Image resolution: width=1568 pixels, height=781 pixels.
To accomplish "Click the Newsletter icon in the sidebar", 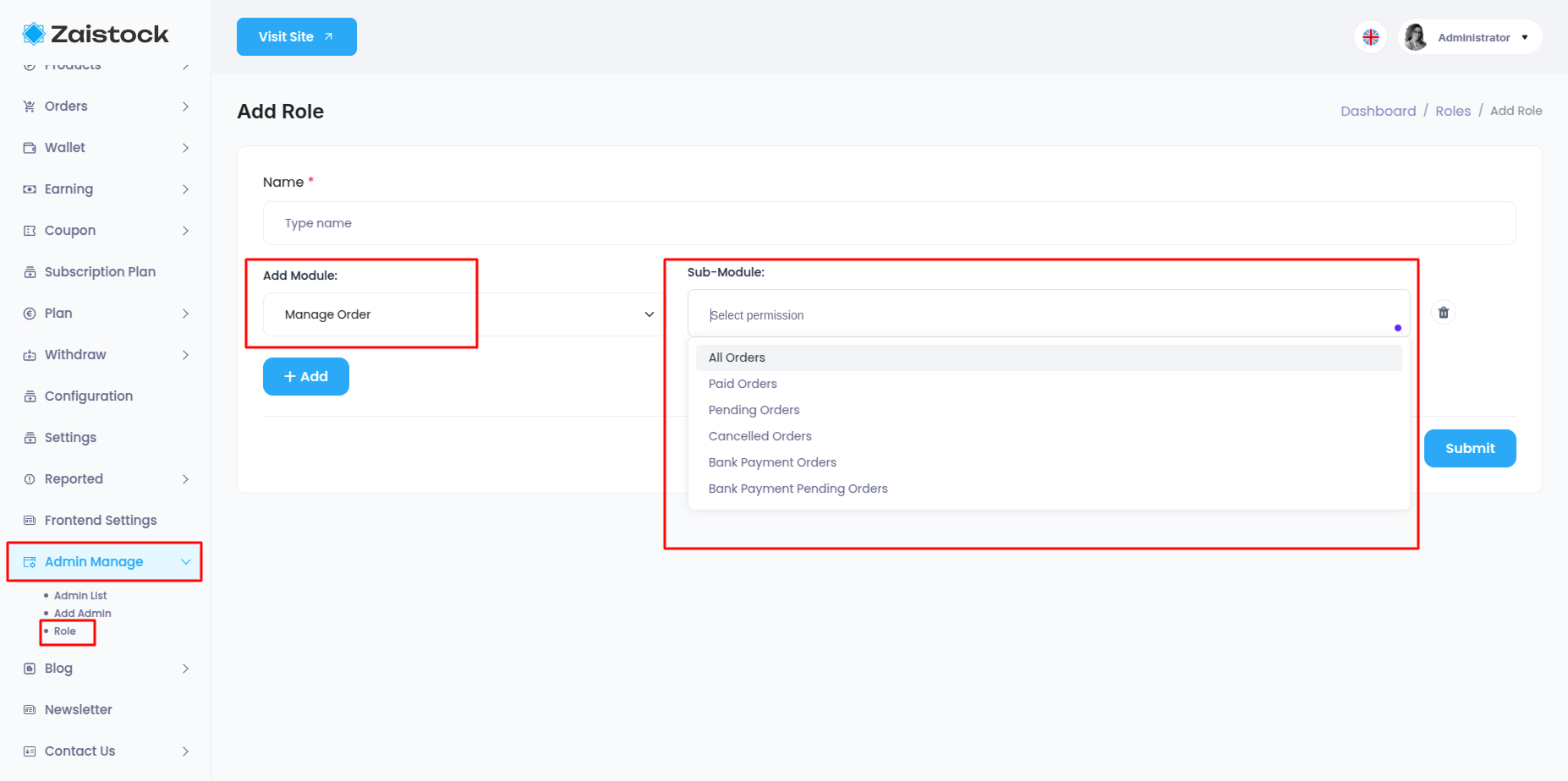I will tap(30, 710).
